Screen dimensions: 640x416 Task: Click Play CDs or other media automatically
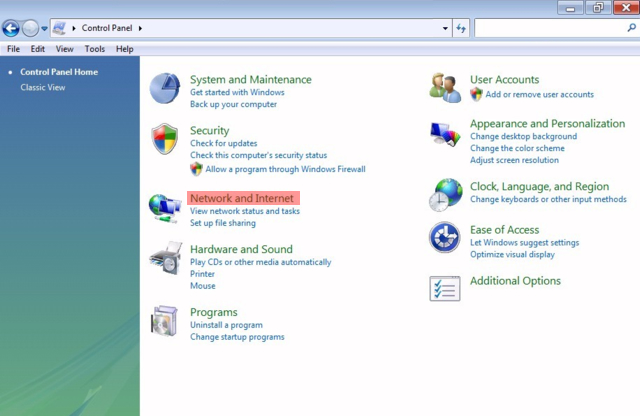(x=260, y=262)
